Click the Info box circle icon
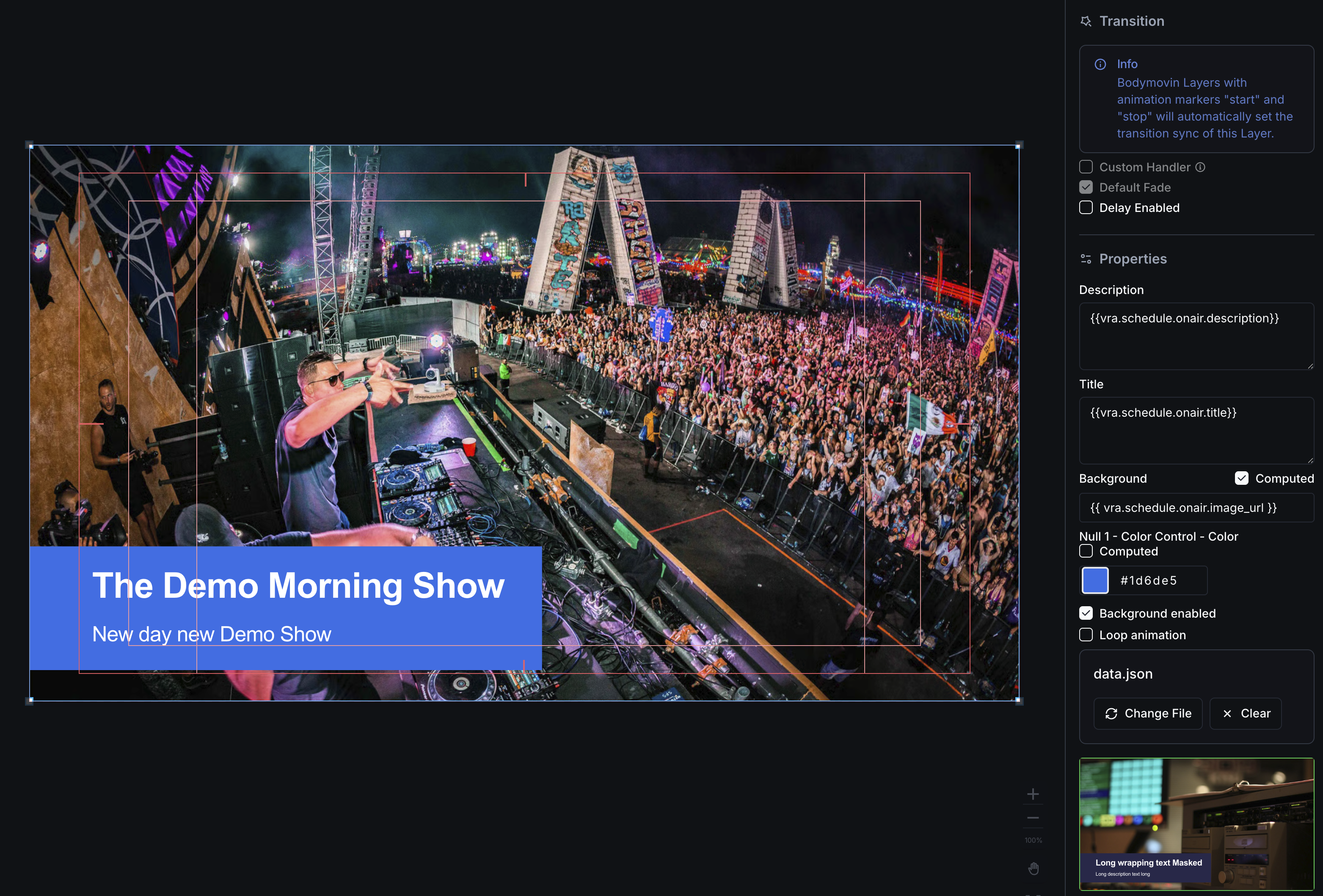 pos(1100,64)
